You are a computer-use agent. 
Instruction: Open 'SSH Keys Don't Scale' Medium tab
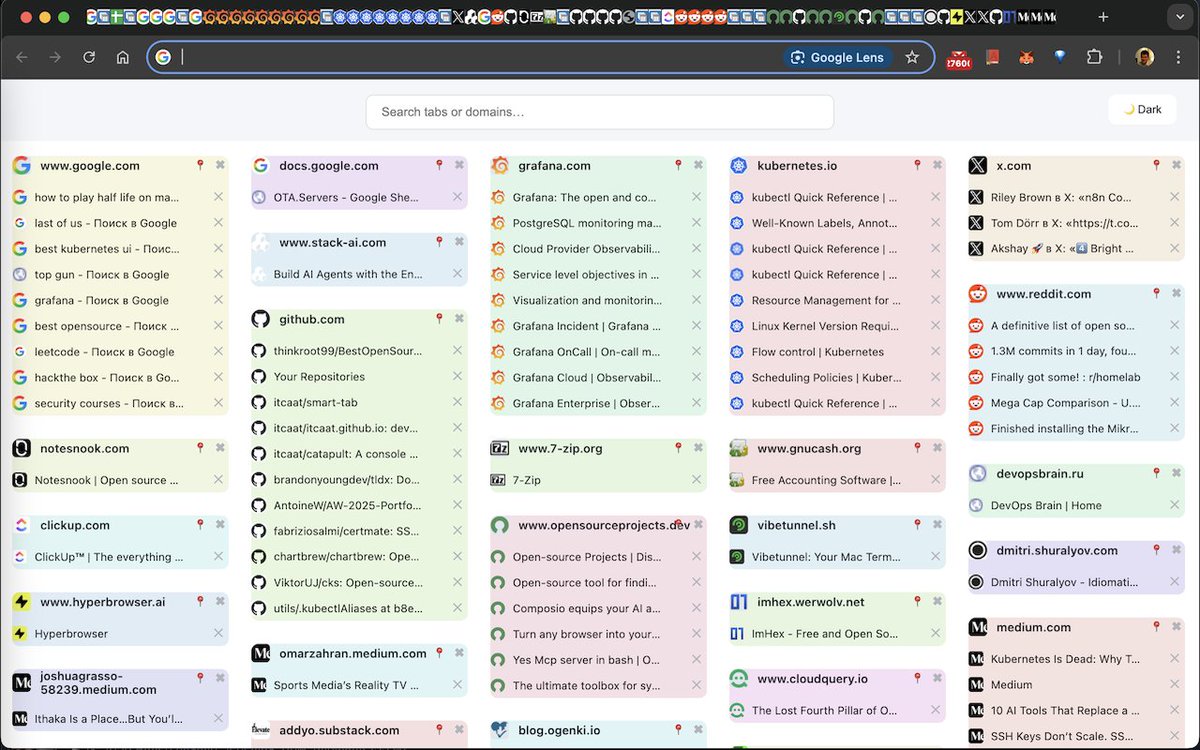coord(1062,736)
